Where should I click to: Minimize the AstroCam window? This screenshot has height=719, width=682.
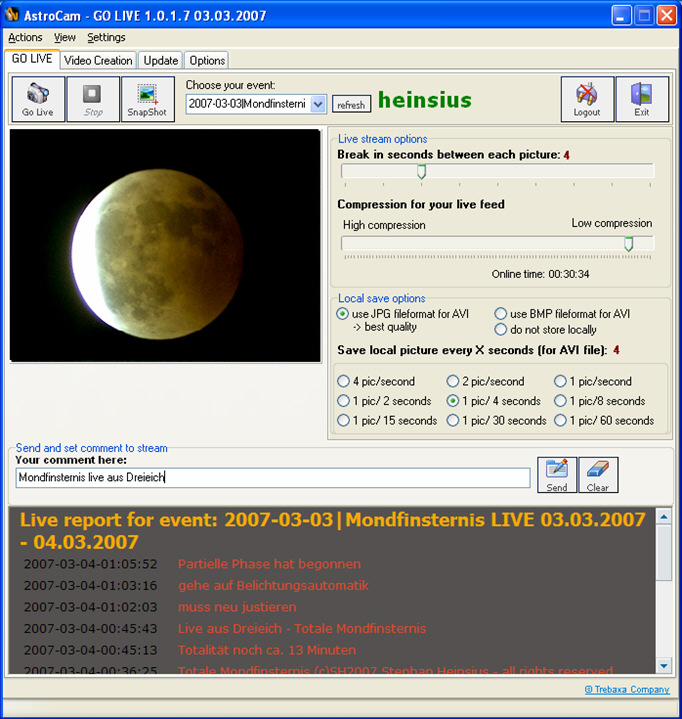pyautogui.click(x=621, y=16)
